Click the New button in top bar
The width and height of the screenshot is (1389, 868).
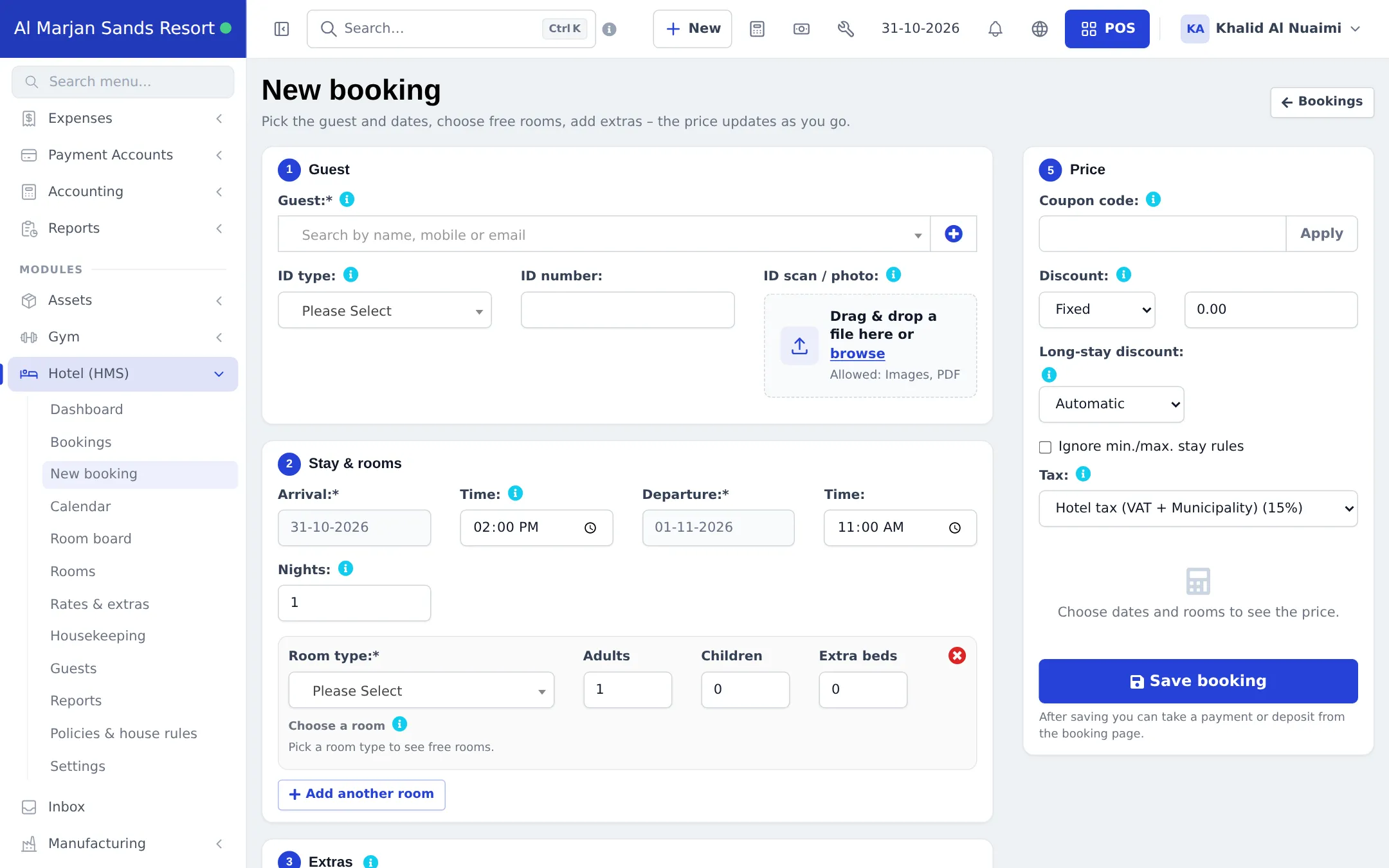tap(692, 29)
